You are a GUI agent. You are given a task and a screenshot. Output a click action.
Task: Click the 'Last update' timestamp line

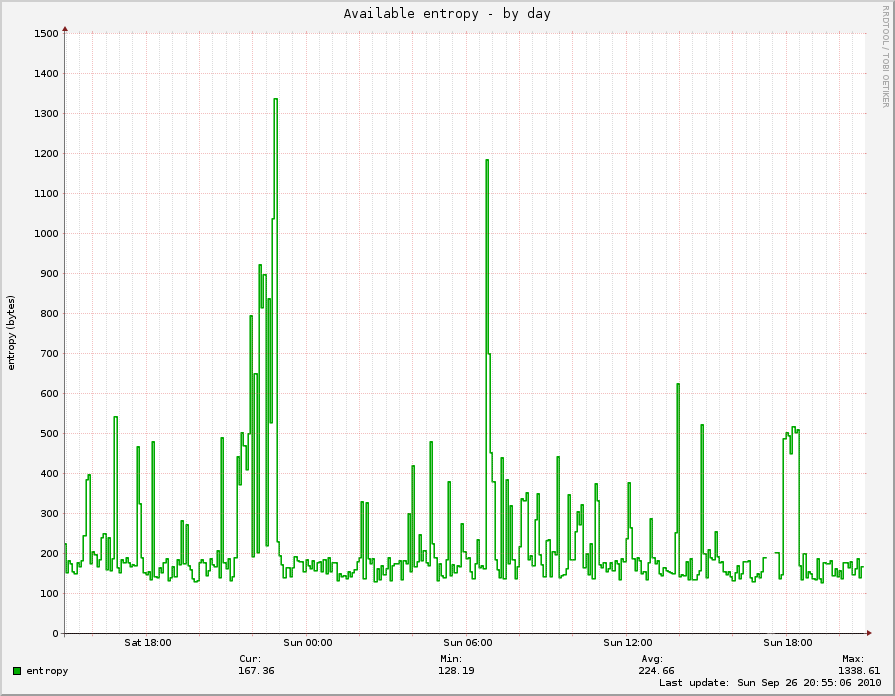[x=770, y=683]
